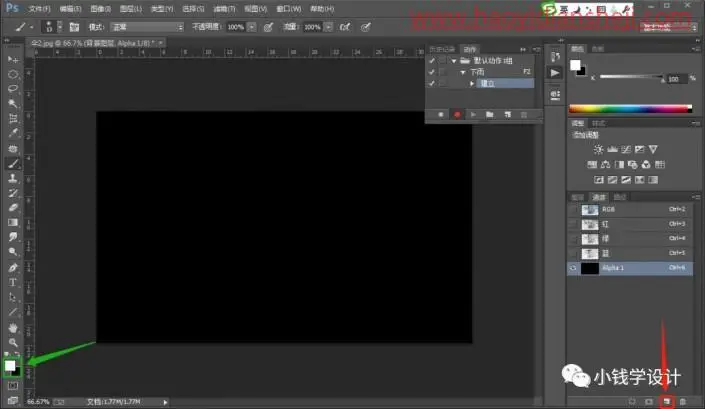Image resolution: width=705 pixels, height=409 pixels.
Task: Show the RGB channel visibility
Action: (573, 209)
